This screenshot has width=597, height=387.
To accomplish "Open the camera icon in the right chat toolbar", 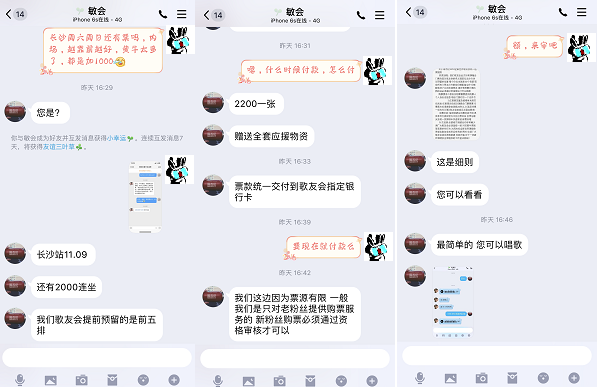I will (x=482, y=377).
